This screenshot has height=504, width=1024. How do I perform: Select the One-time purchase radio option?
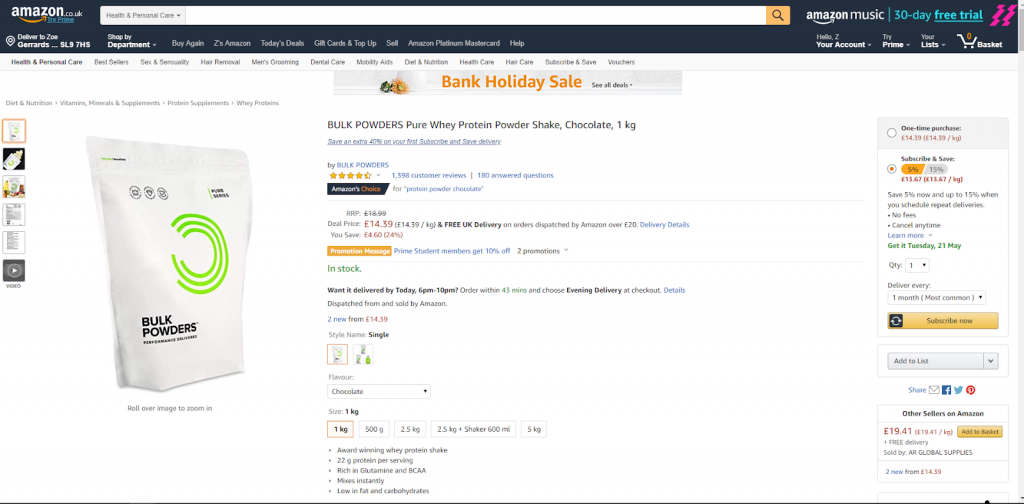tap(891, 133)
